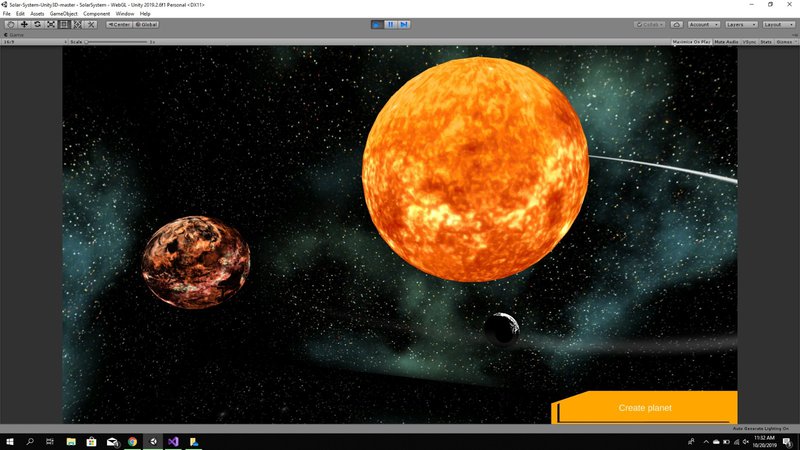Toggle Mute Audio in Game view
The image size is (800, 450).
coord(724,42)
